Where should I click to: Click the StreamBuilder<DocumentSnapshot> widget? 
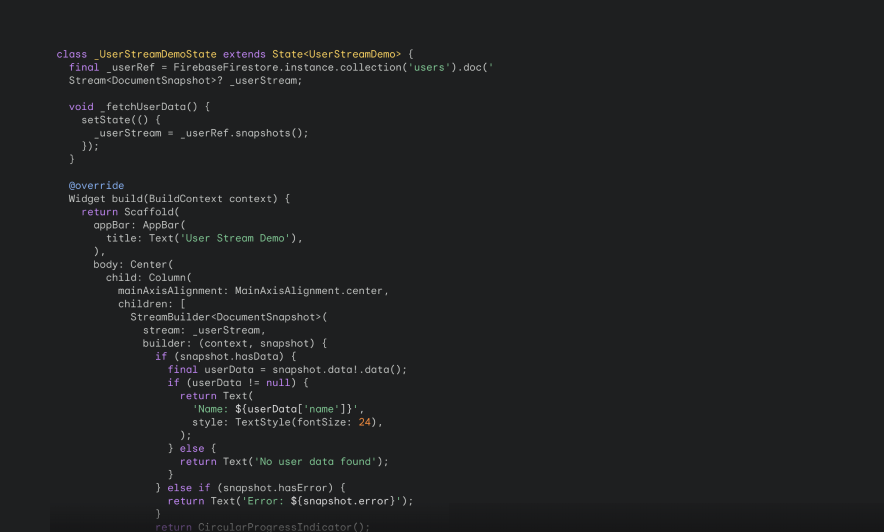pos(226,317)
